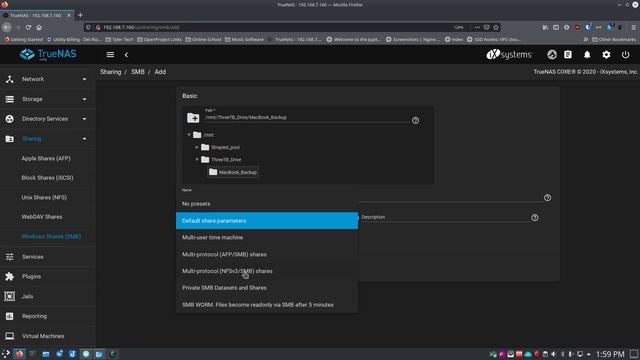This screenshot has width=640, height=360.
Task: Go to the Sharing breadcrumb
Action: [x=111, y=72]
